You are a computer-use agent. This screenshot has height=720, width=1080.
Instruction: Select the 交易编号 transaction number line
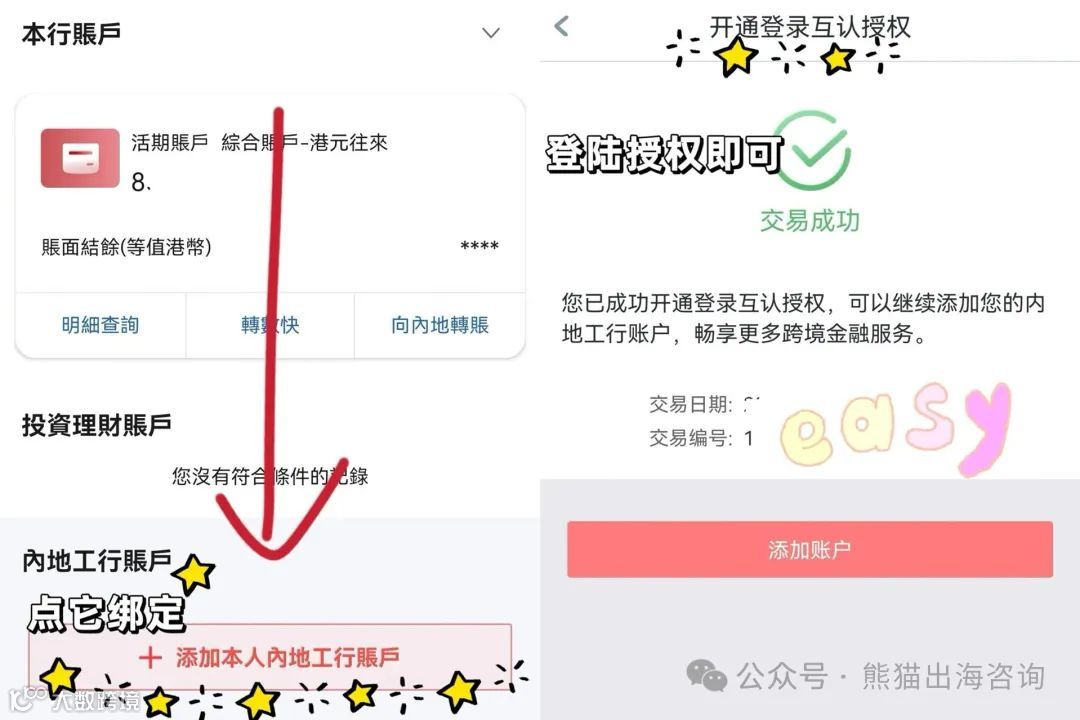point(701,438)
